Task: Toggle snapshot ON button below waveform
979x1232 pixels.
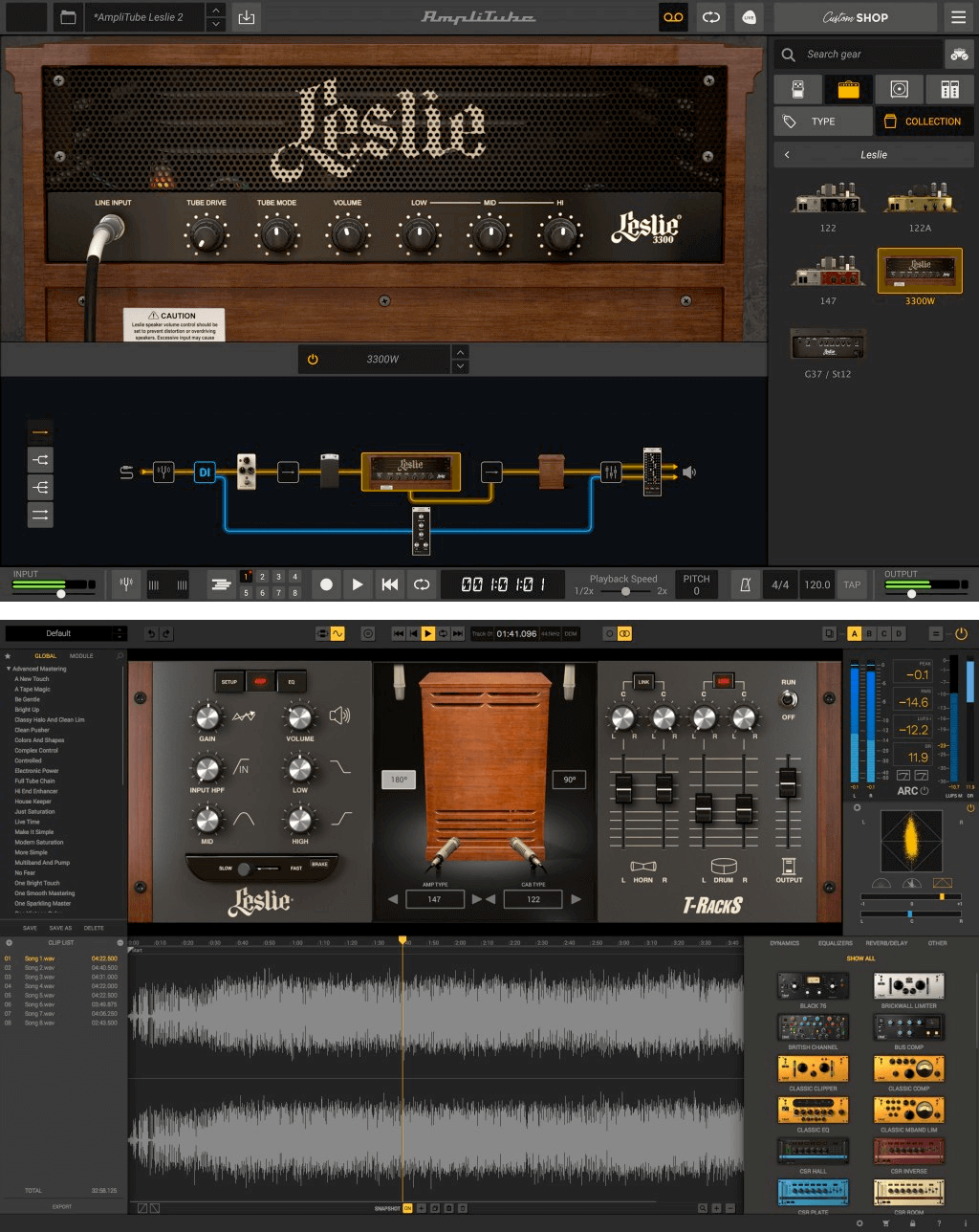Action: click(x=407, y=1209)
